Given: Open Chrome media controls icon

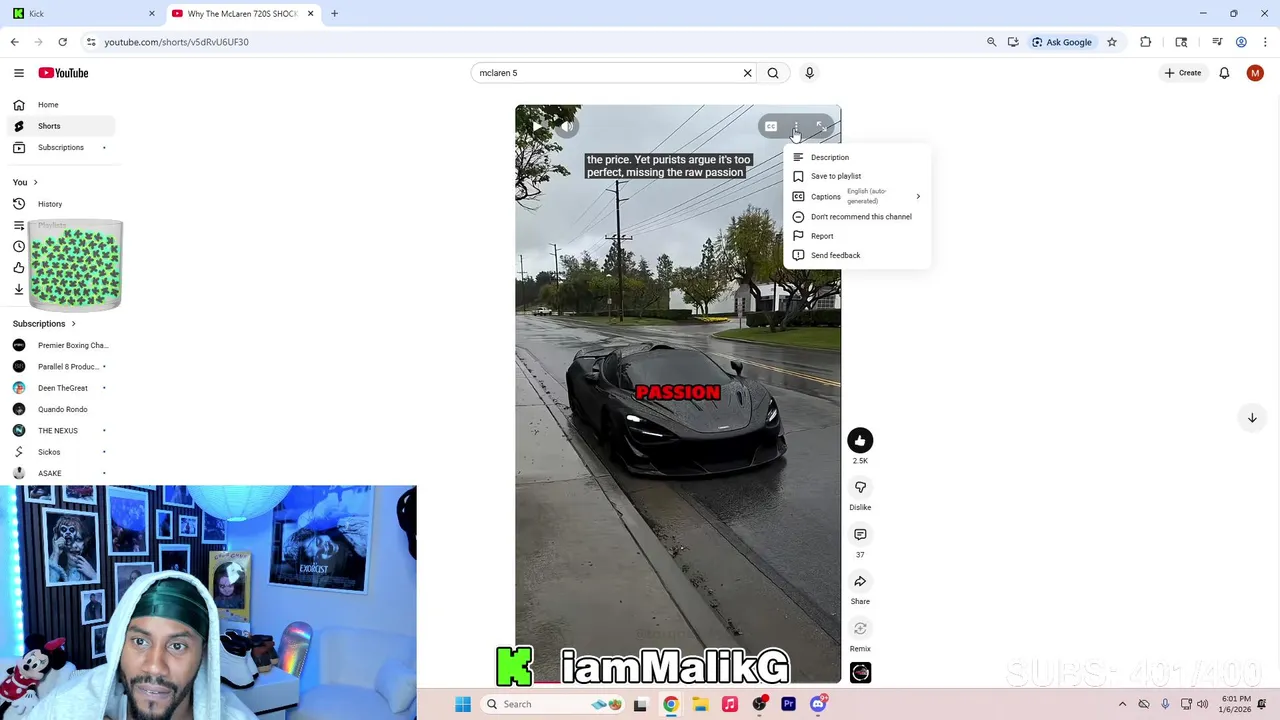Looking at the screenshot, I should 1217,42.
